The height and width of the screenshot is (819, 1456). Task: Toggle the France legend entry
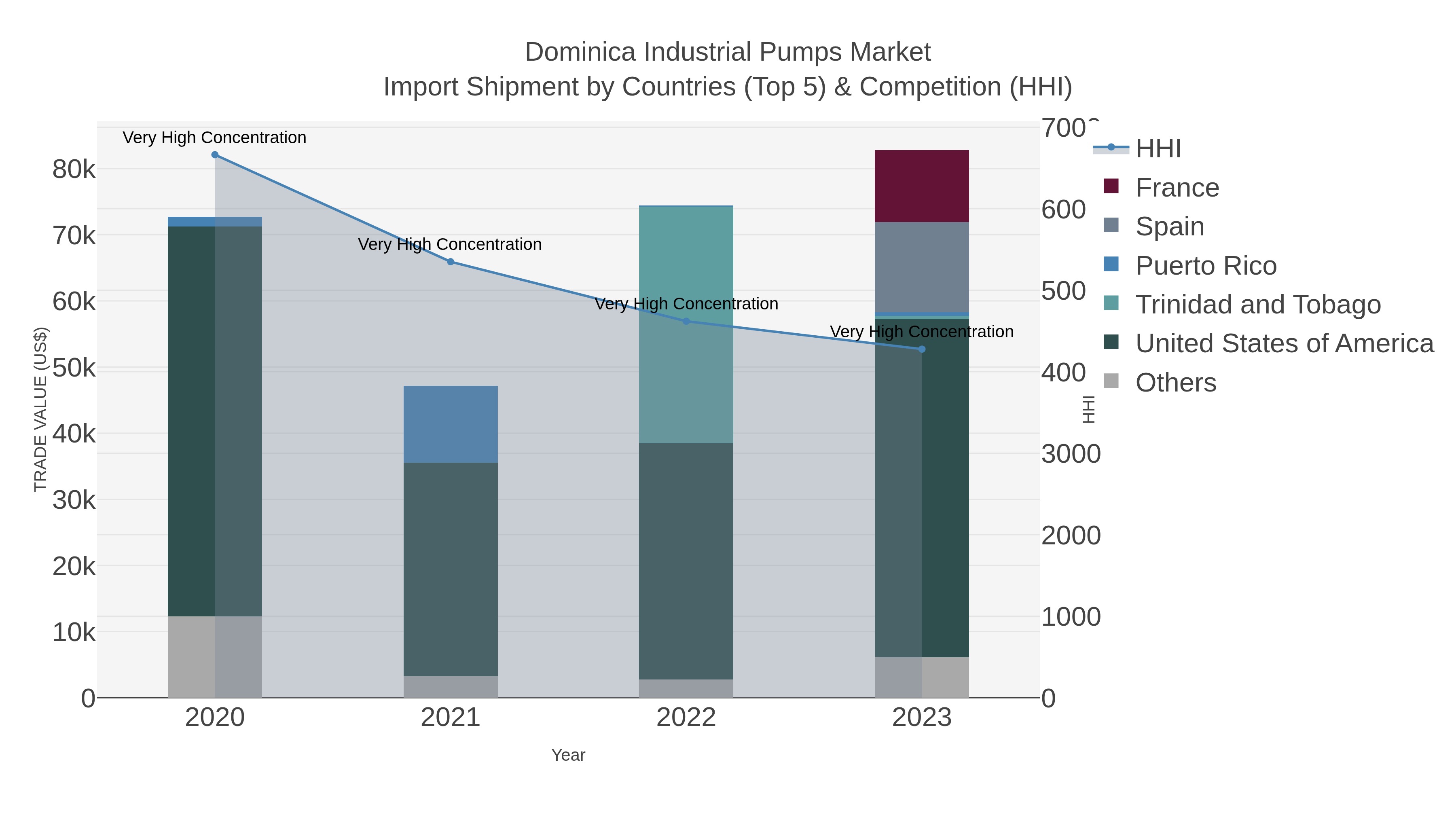[x=1162, y=187]
